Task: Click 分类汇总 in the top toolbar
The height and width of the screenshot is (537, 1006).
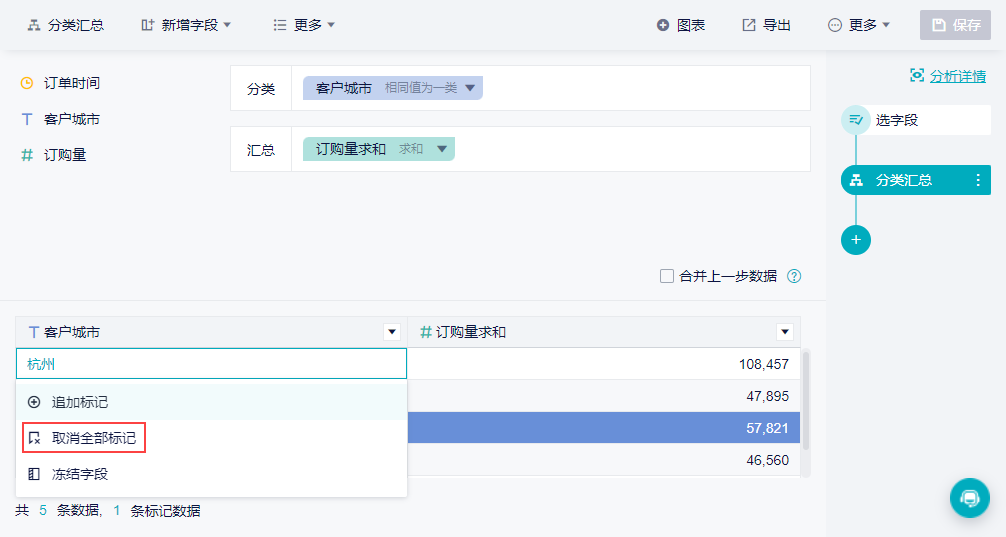Action: point(65,25)
